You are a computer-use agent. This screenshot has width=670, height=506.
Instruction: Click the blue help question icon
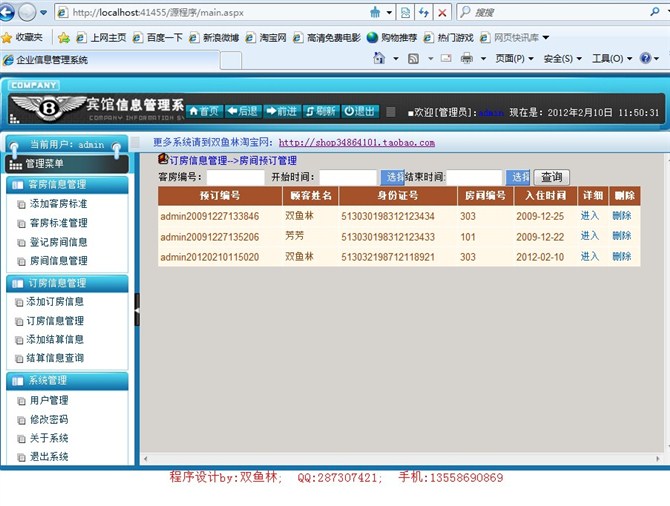coord(645,58)
